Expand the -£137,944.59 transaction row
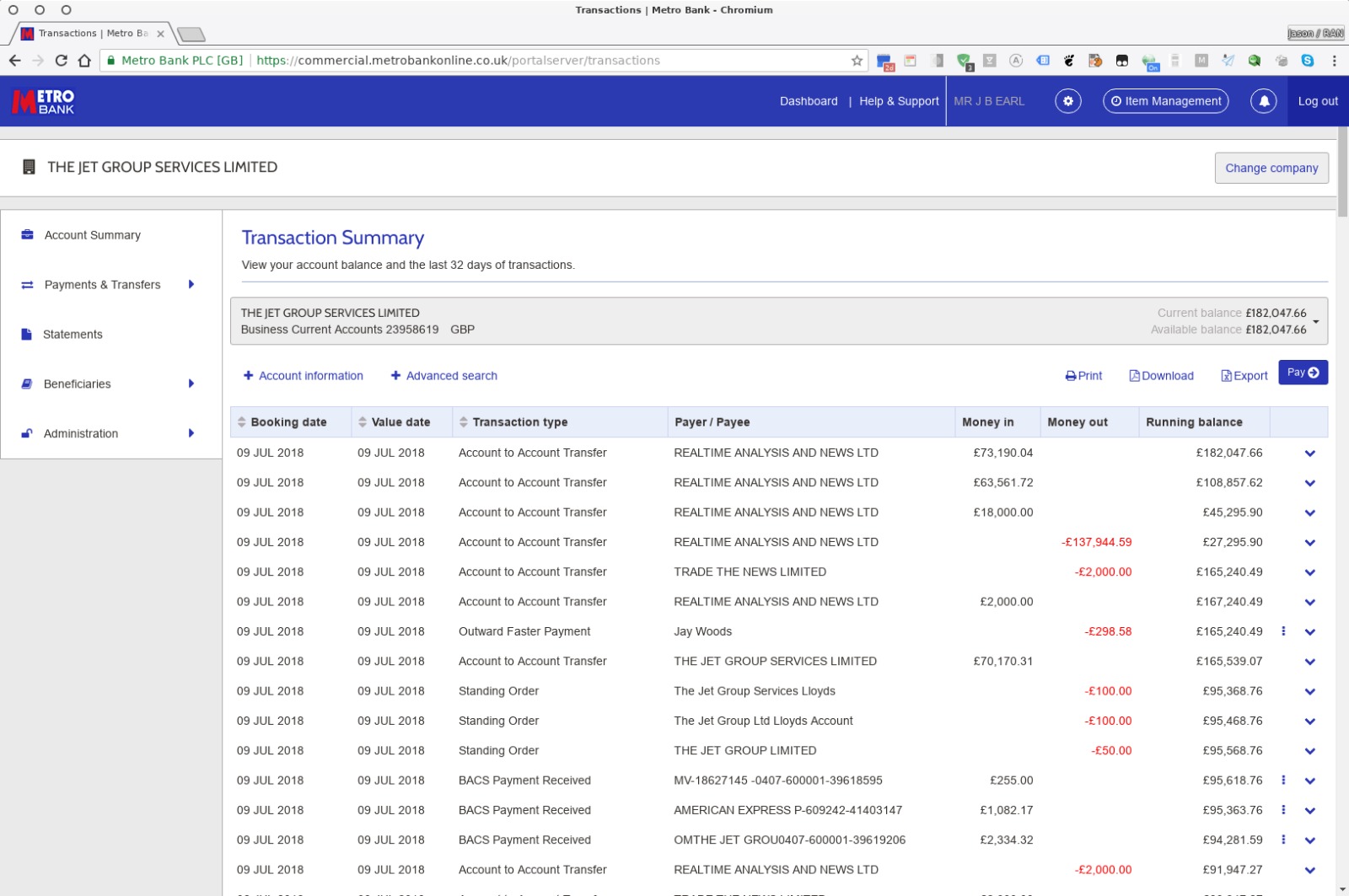This screenshot has height=896, width=1349. (x=1310, y=543)
